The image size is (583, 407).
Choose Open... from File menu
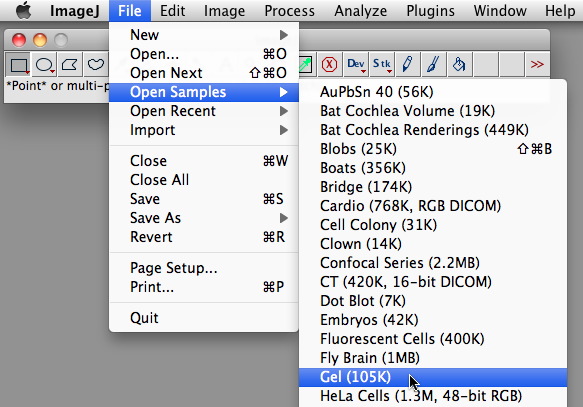tap(204, 54)
